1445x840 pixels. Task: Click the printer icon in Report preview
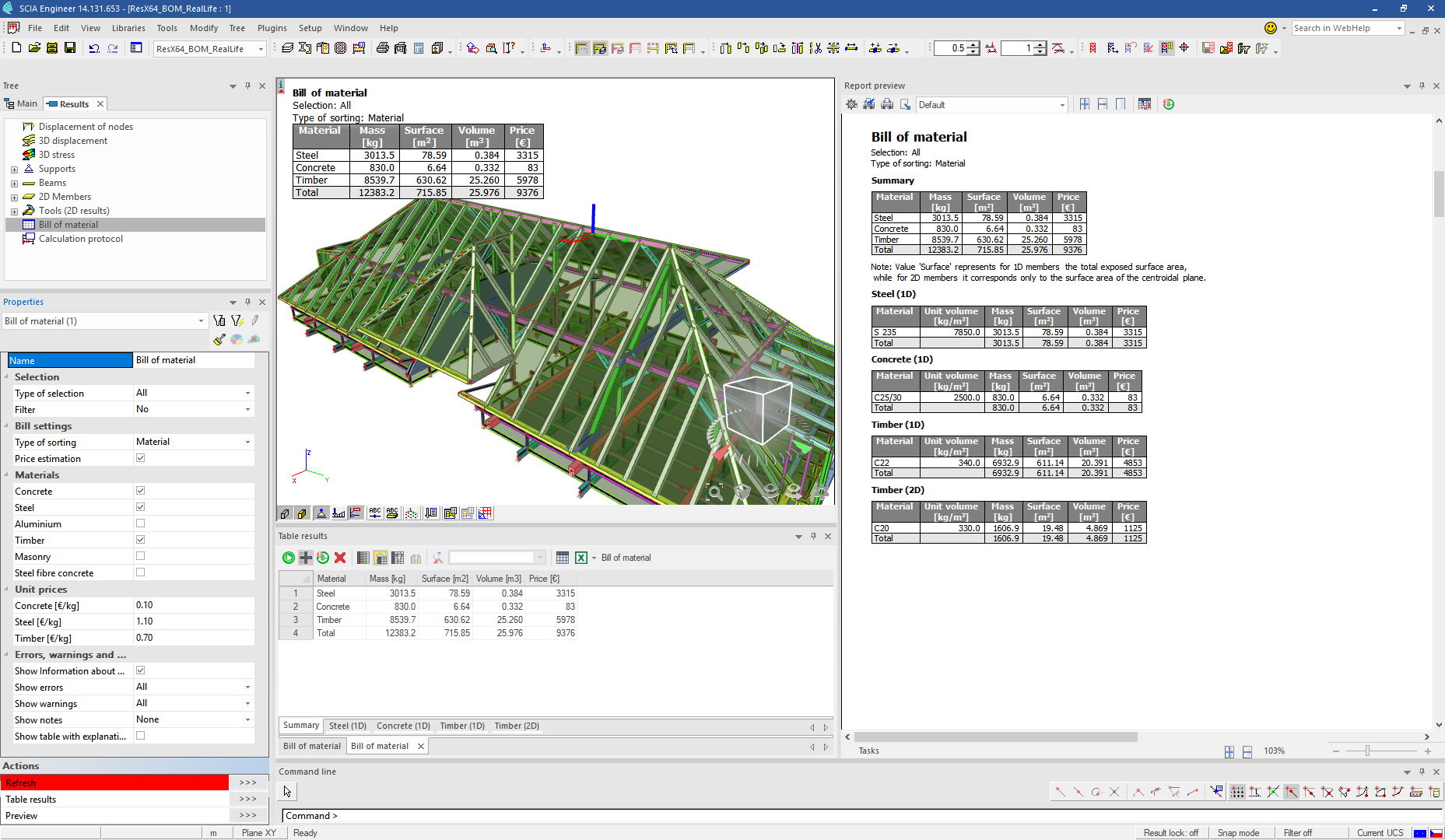tap(887, 104)
